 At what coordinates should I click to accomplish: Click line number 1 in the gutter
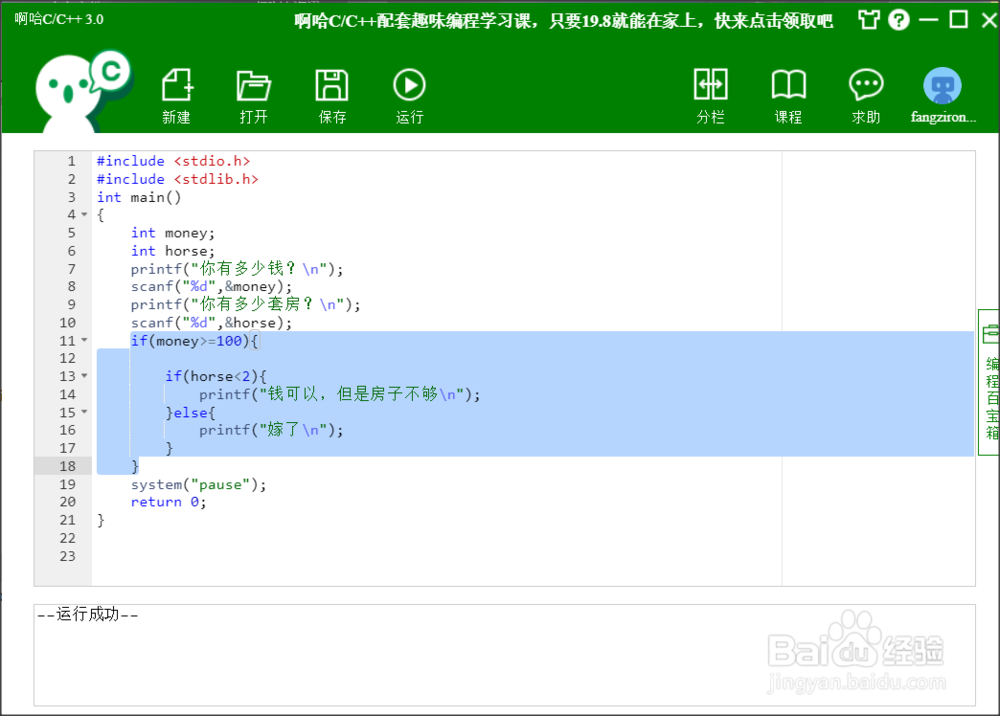71,161
